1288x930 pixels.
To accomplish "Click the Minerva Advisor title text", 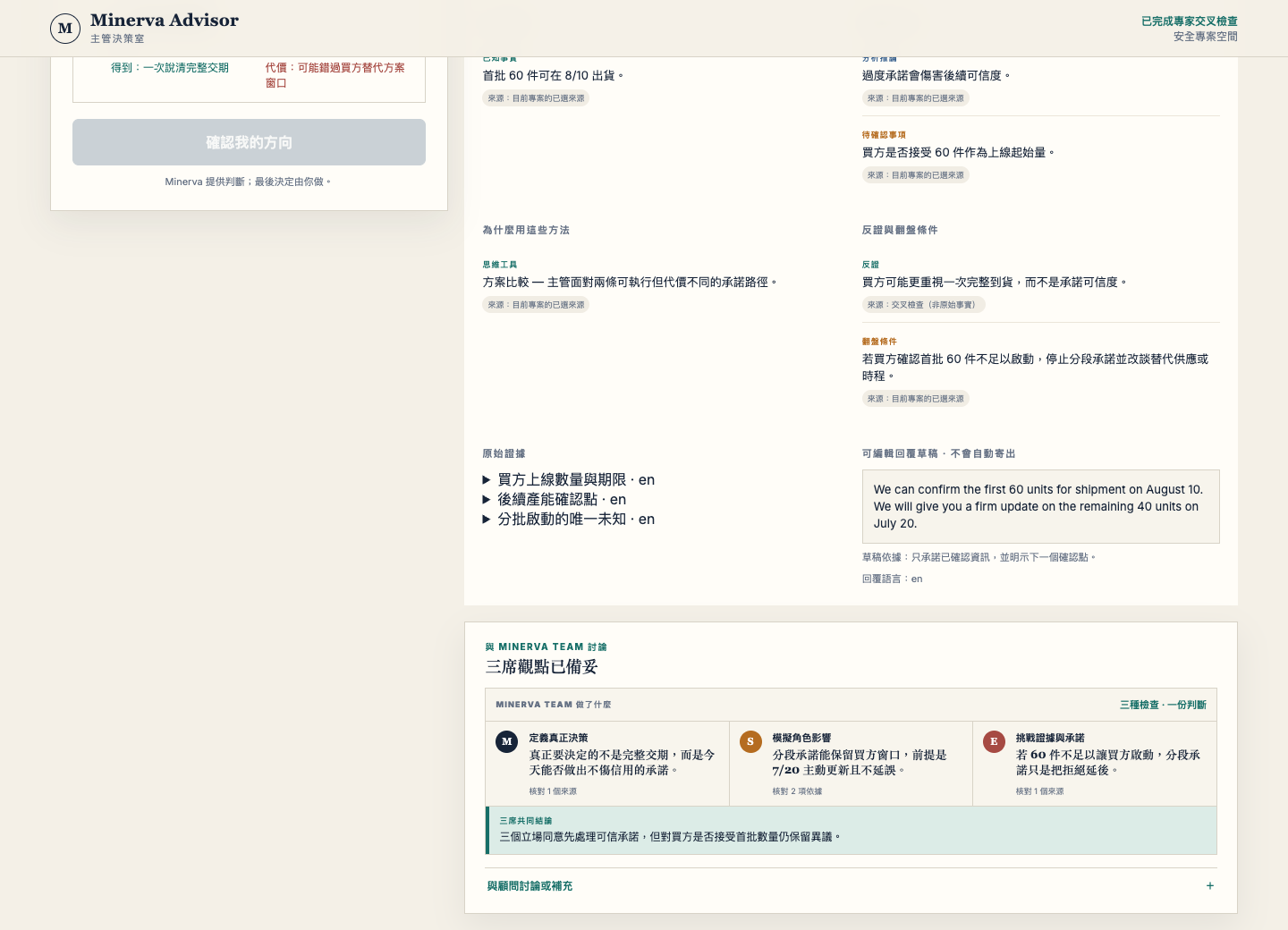I will point(165,20).
